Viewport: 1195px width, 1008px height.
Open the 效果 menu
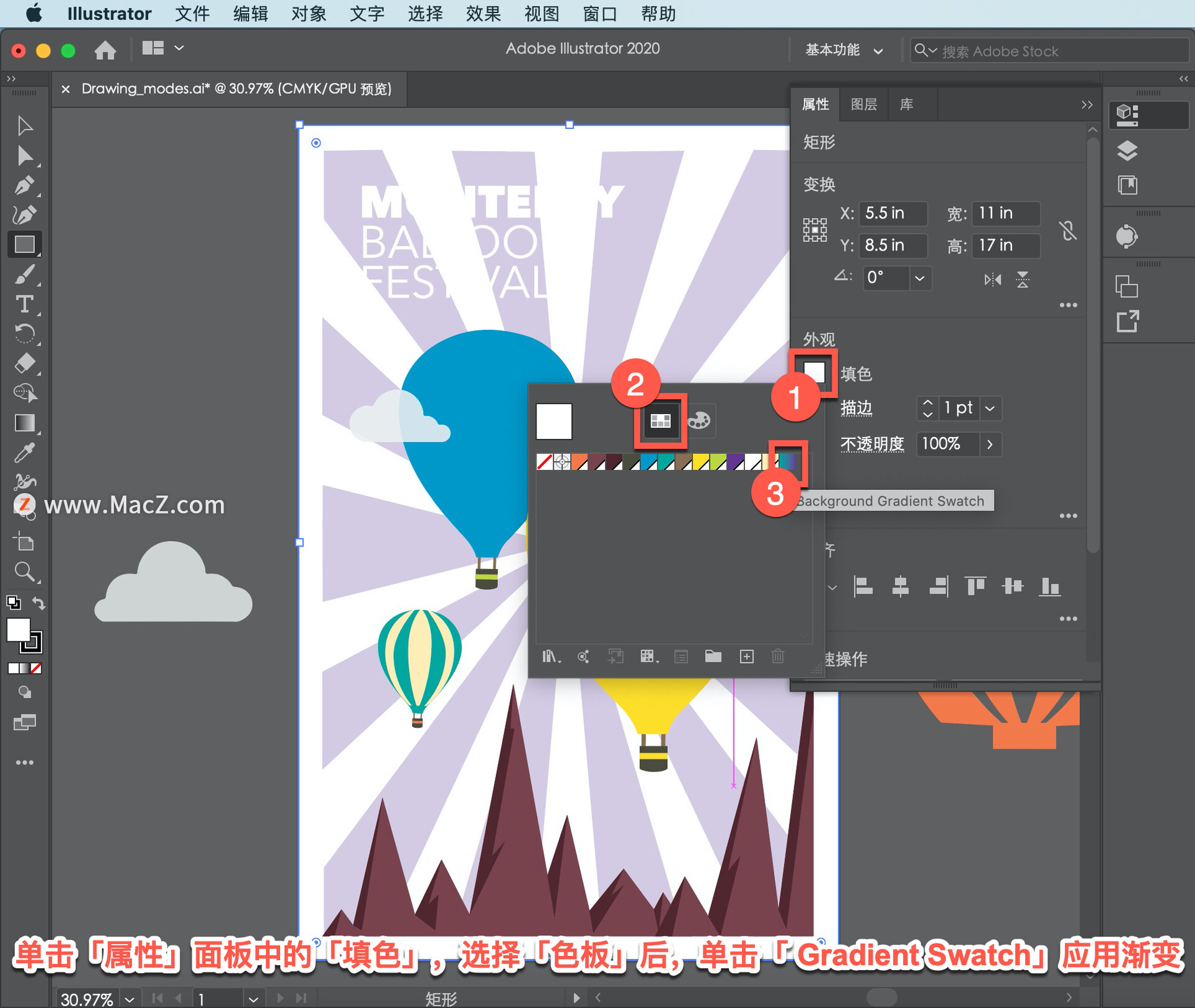[483, 14]
